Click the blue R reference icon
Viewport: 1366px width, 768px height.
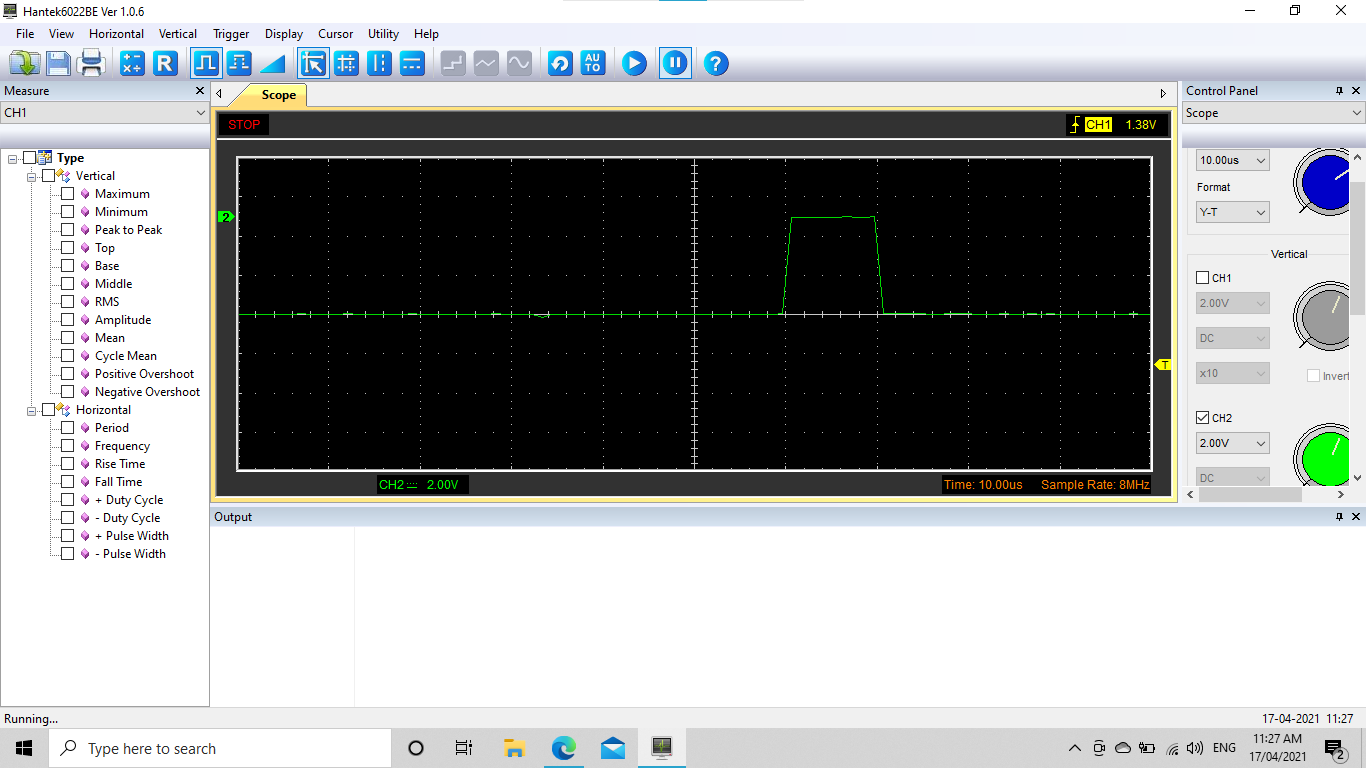165,64
